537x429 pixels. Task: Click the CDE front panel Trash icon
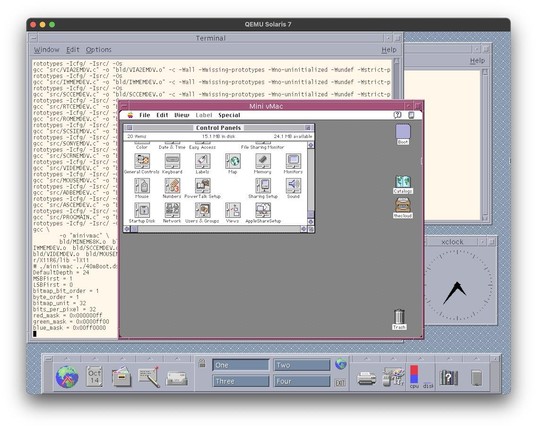pyautogui.click(x=476, y=378)
